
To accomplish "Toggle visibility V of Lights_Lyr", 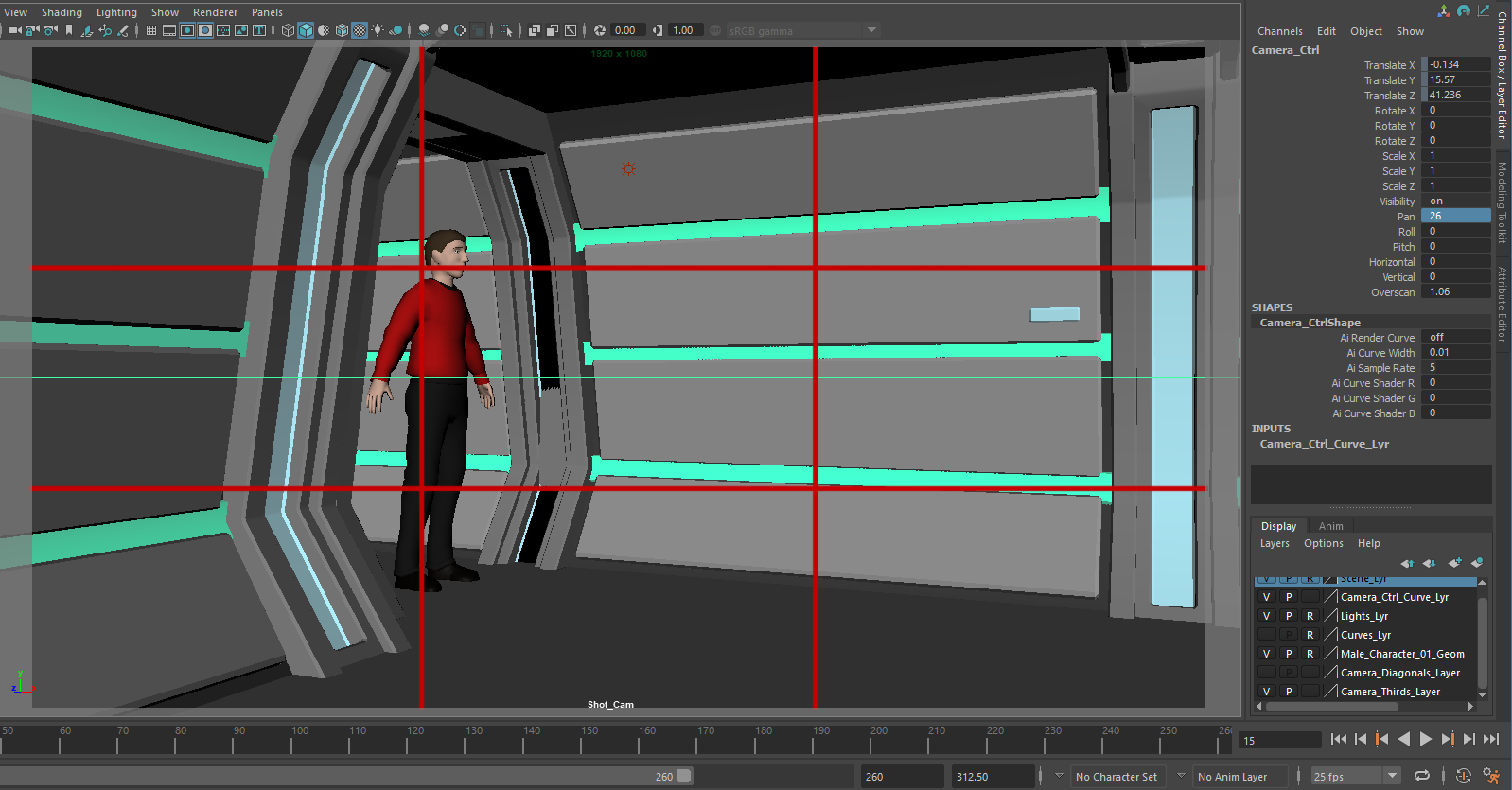I will 1266,616.
